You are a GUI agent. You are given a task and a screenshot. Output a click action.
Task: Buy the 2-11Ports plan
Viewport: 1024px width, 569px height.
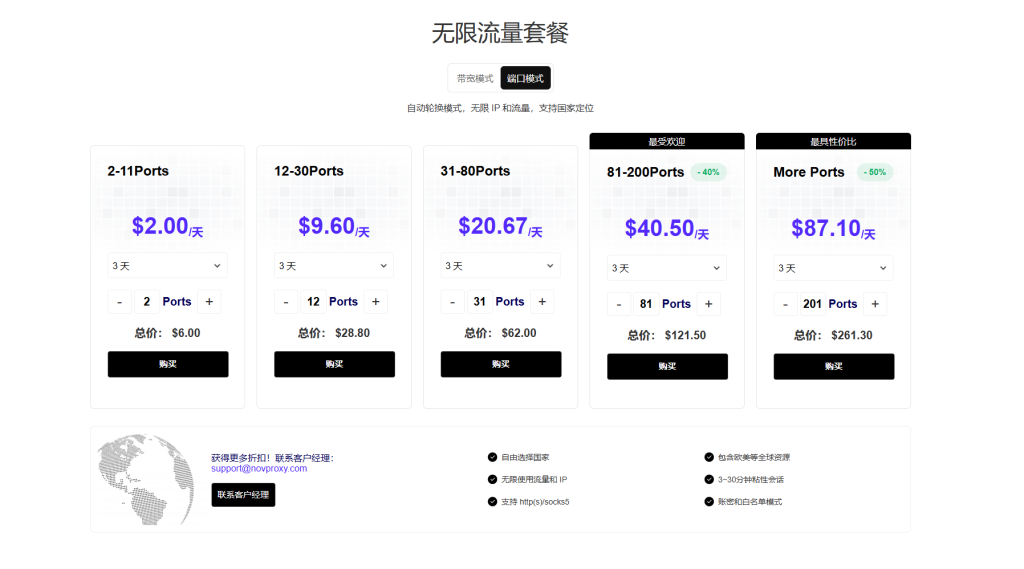[168, 364]
